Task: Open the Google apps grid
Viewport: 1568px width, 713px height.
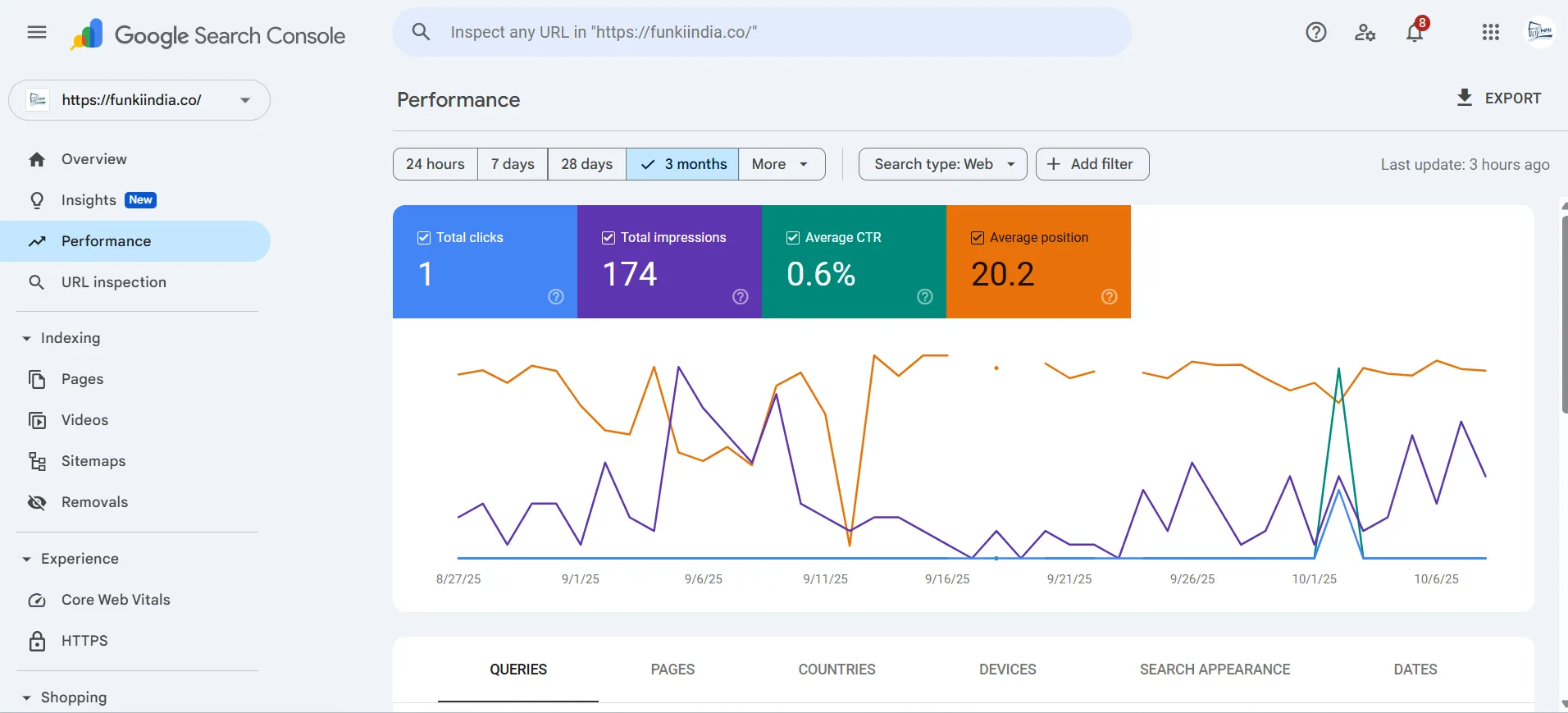Action: [1490, 32]
